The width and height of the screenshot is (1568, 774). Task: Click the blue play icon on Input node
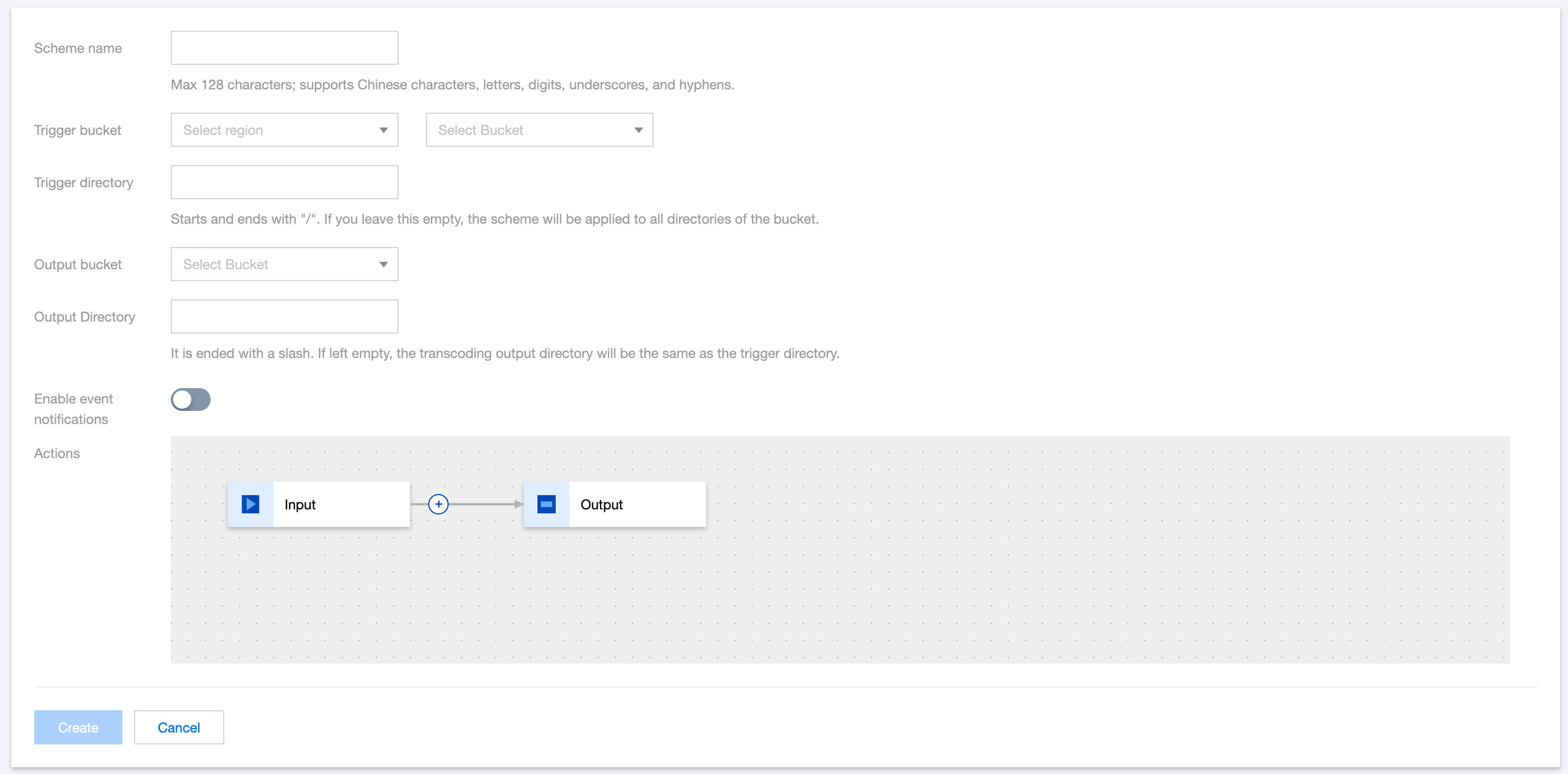click(250, 504)
